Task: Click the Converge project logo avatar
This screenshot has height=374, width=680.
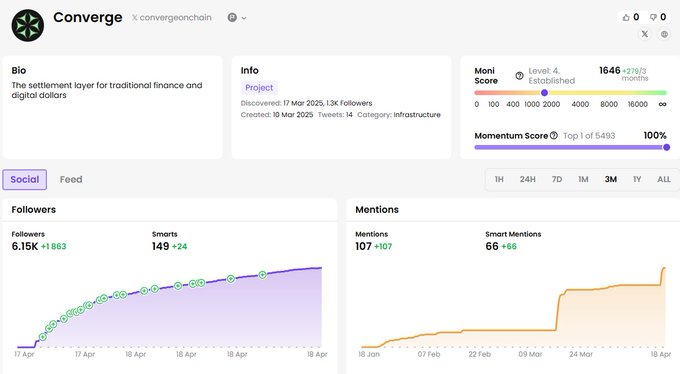Action: 28,26
